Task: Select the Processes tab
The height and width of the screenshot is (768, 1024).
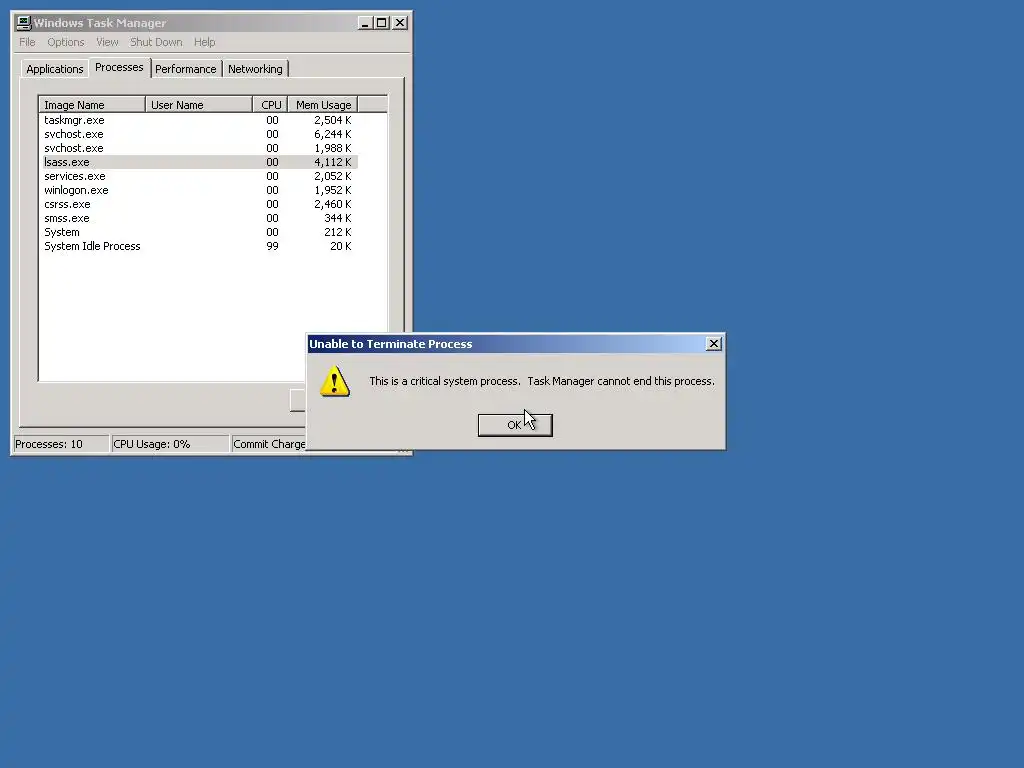Action: pyautogui.click(x=119, y=67)
